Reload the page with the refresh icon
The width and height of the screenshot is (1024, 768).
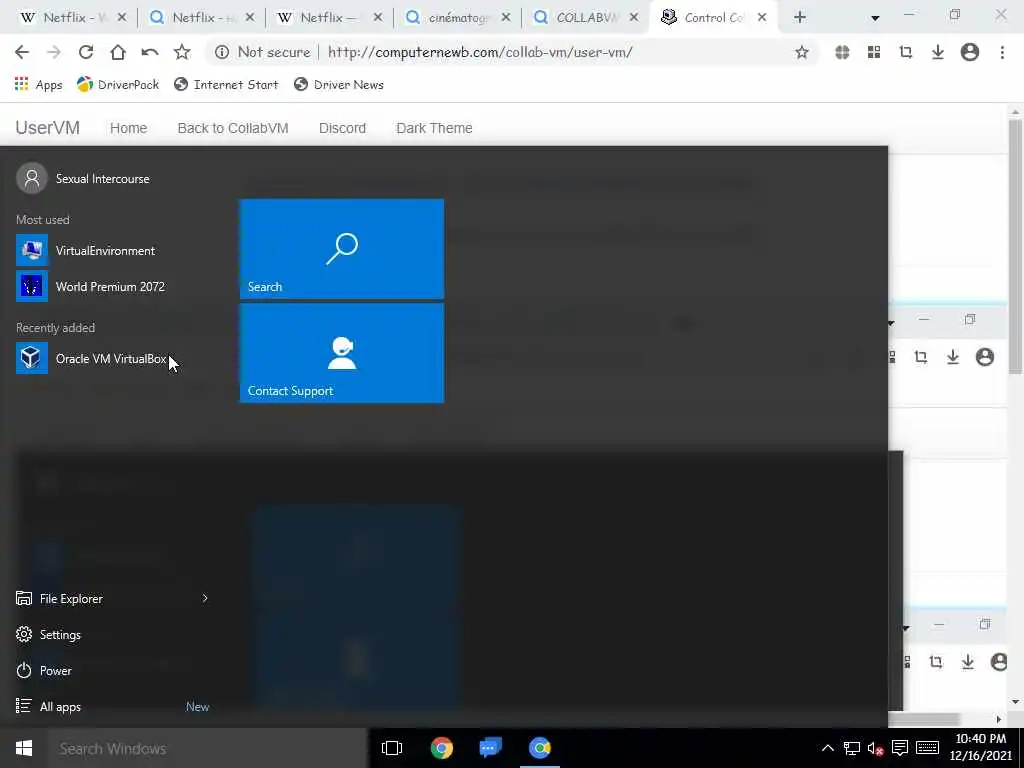(x=86, y=52)
